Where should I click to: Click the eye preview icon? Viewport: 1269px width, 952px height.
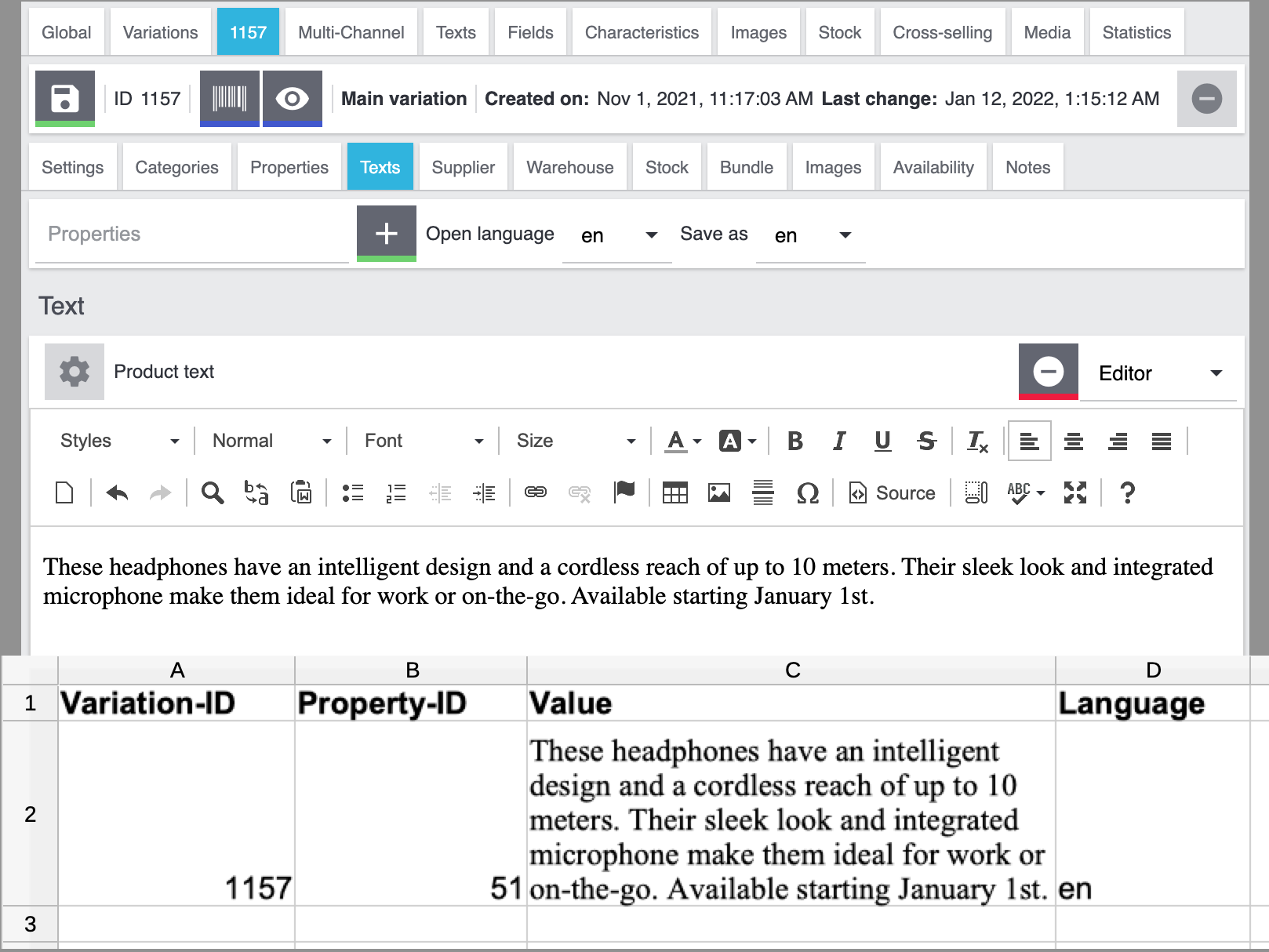(292, 98)
